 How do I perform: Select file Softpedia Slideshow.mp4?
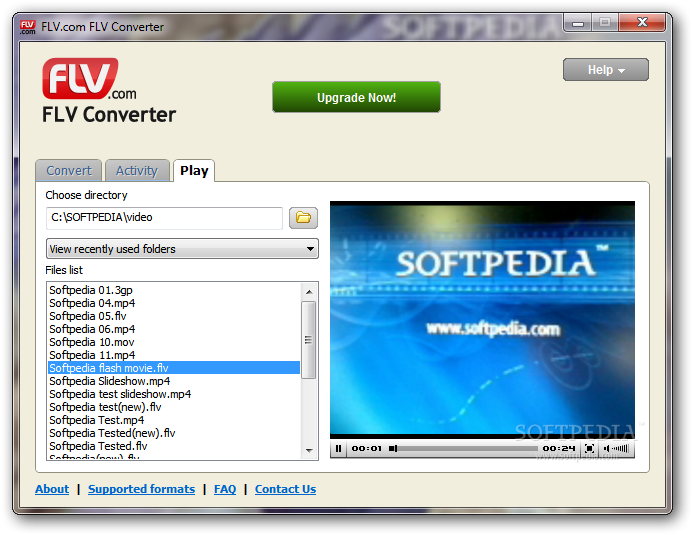(x=174, y=381)
